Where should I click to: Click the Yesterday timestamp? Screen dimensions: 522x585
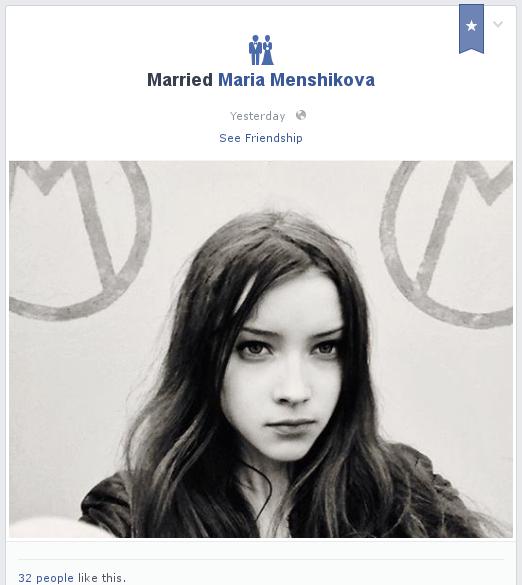point(257,116)
